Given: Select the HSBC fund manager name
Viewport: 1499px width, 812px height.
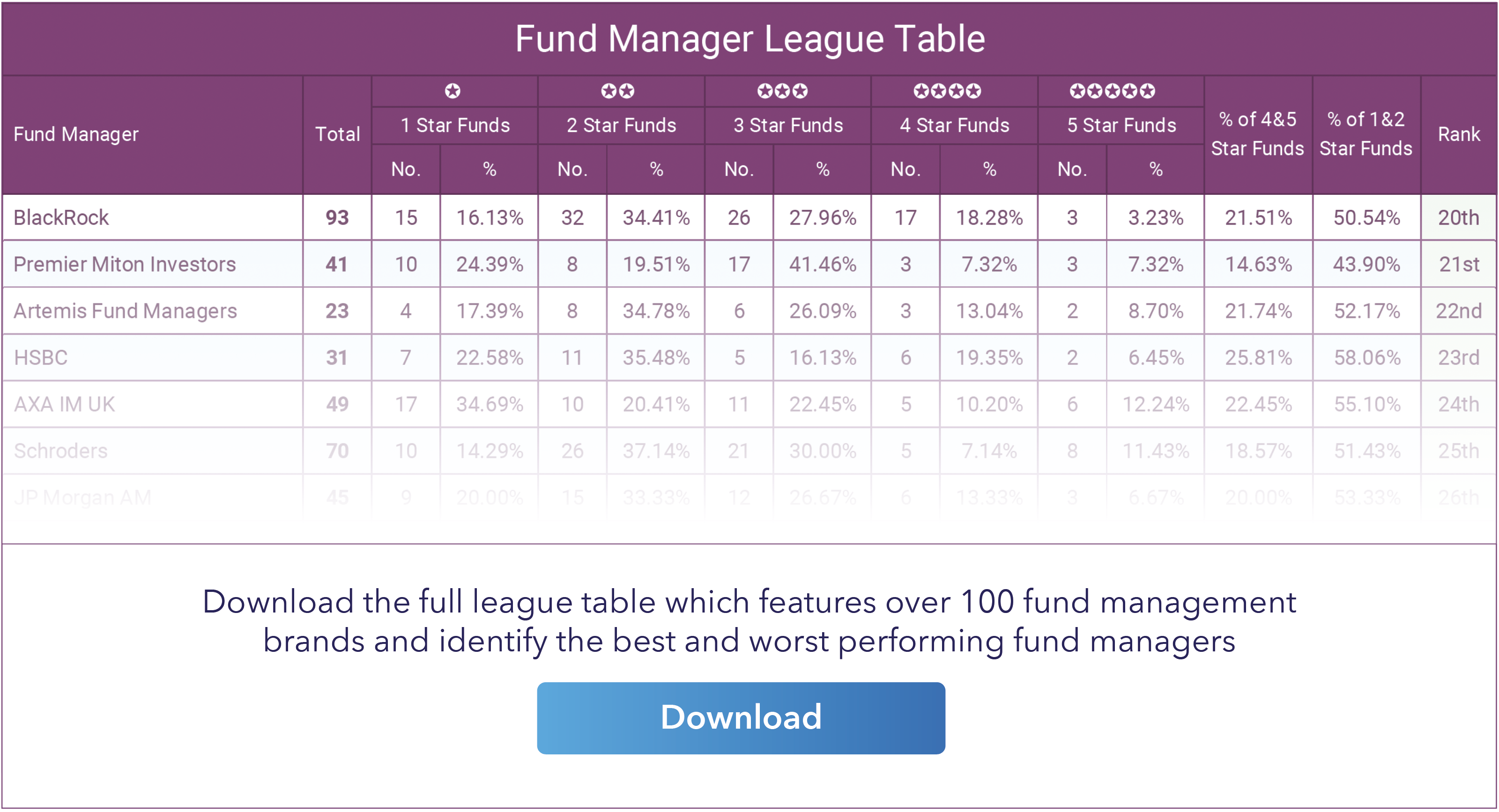Looking at the screenshot, I should point(41,357).
